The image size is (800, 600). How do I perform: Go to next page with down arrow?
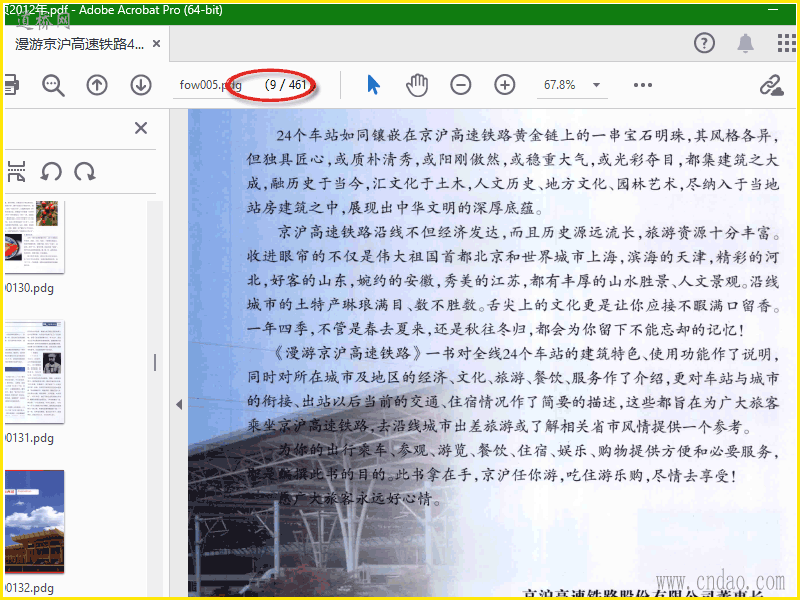click(141, 85)
